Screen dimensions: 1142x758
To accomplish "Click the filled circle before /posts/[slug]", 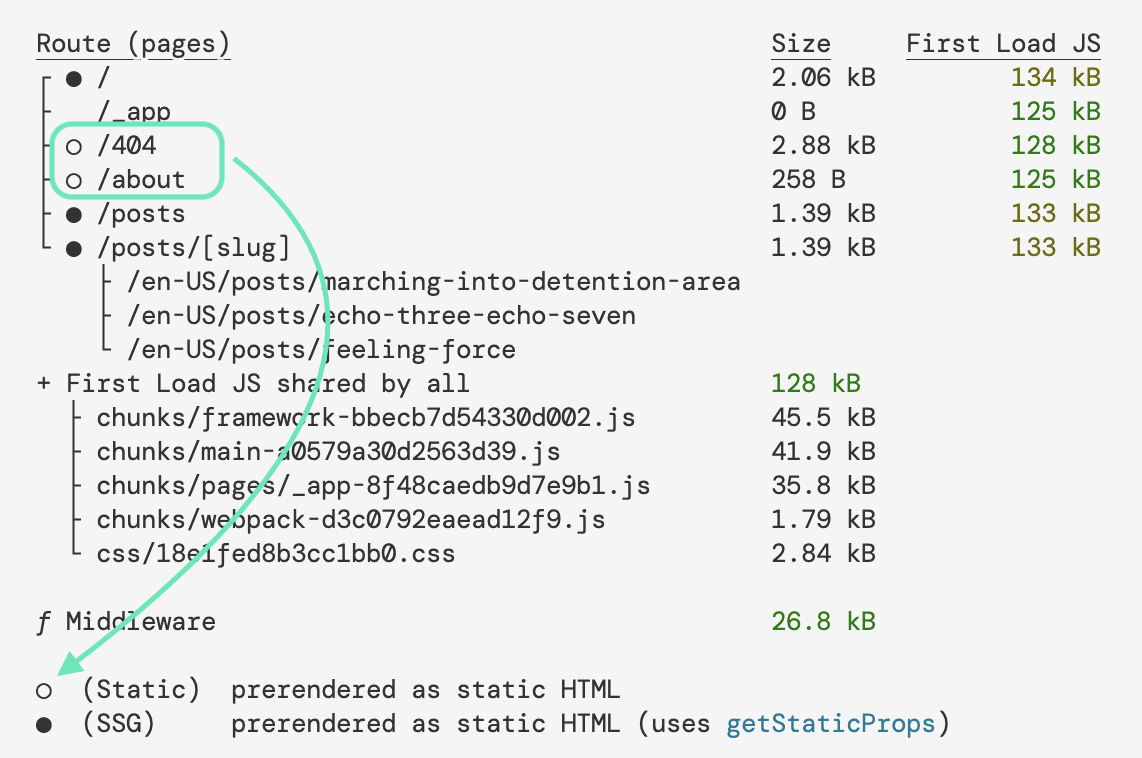I will 74,249.
